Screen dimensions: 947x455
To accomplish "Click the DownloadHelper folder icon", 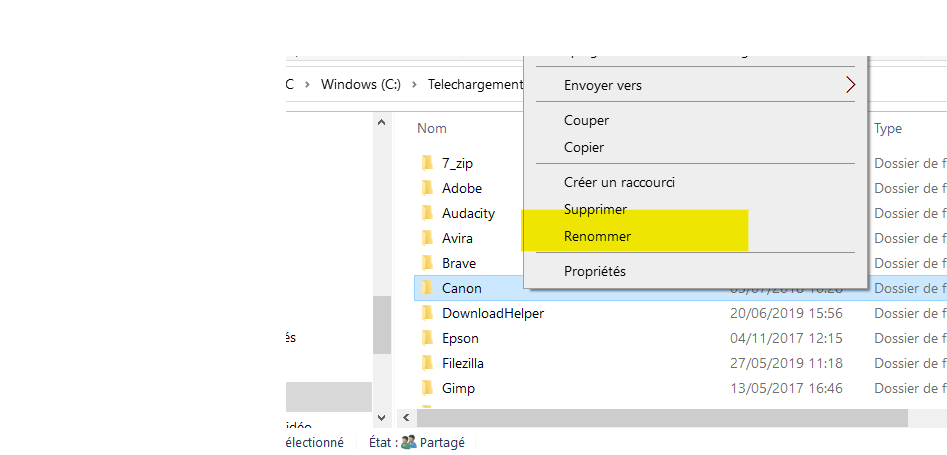I will 427,313.
